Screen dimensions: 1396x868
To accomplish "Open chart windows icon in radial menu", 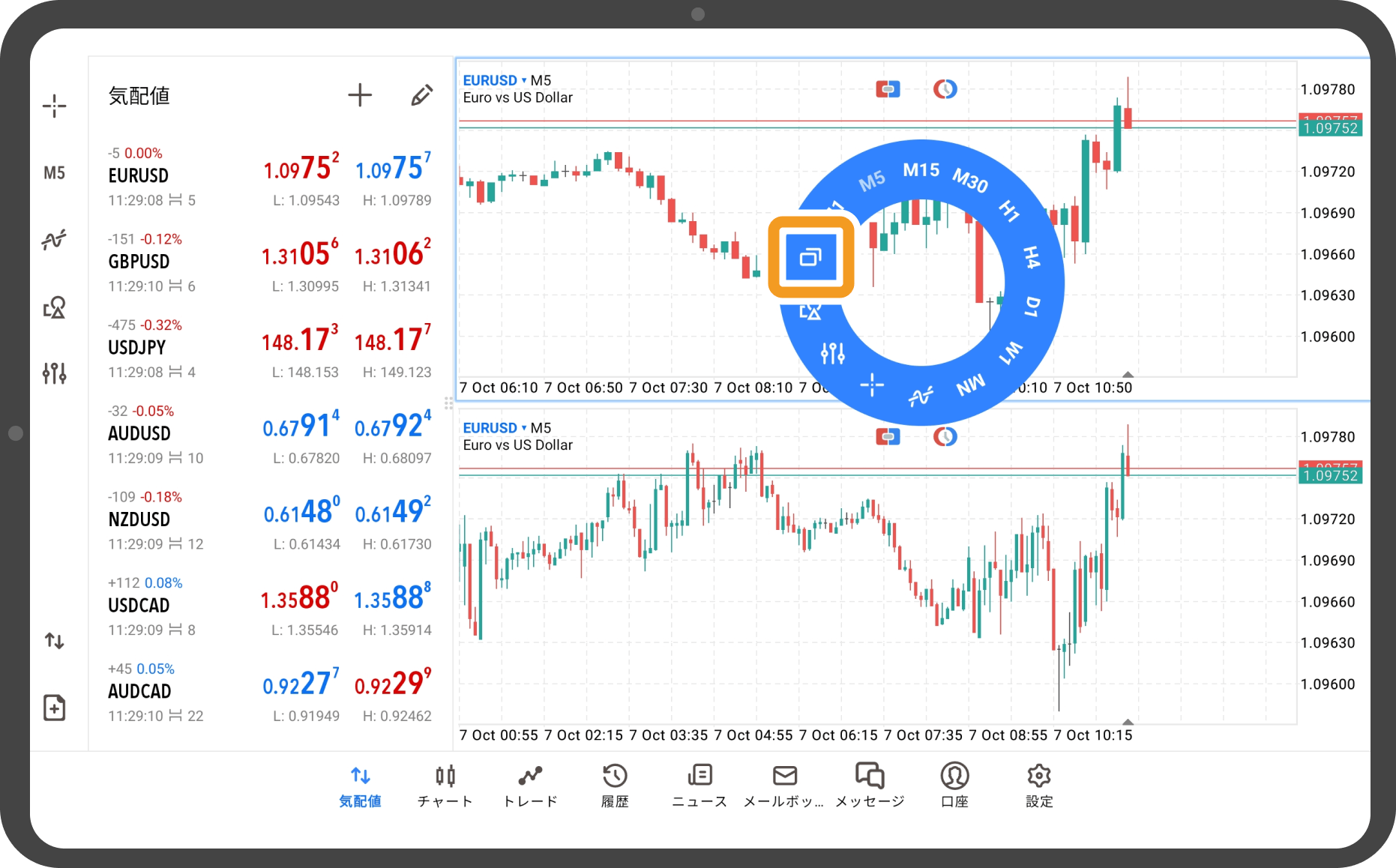I will (811, 257).
